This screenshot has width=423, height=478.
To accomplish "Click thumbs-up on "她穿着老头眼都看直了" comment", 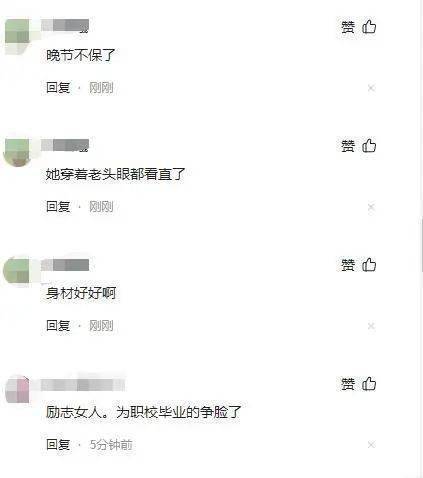I will pos(369,146).
